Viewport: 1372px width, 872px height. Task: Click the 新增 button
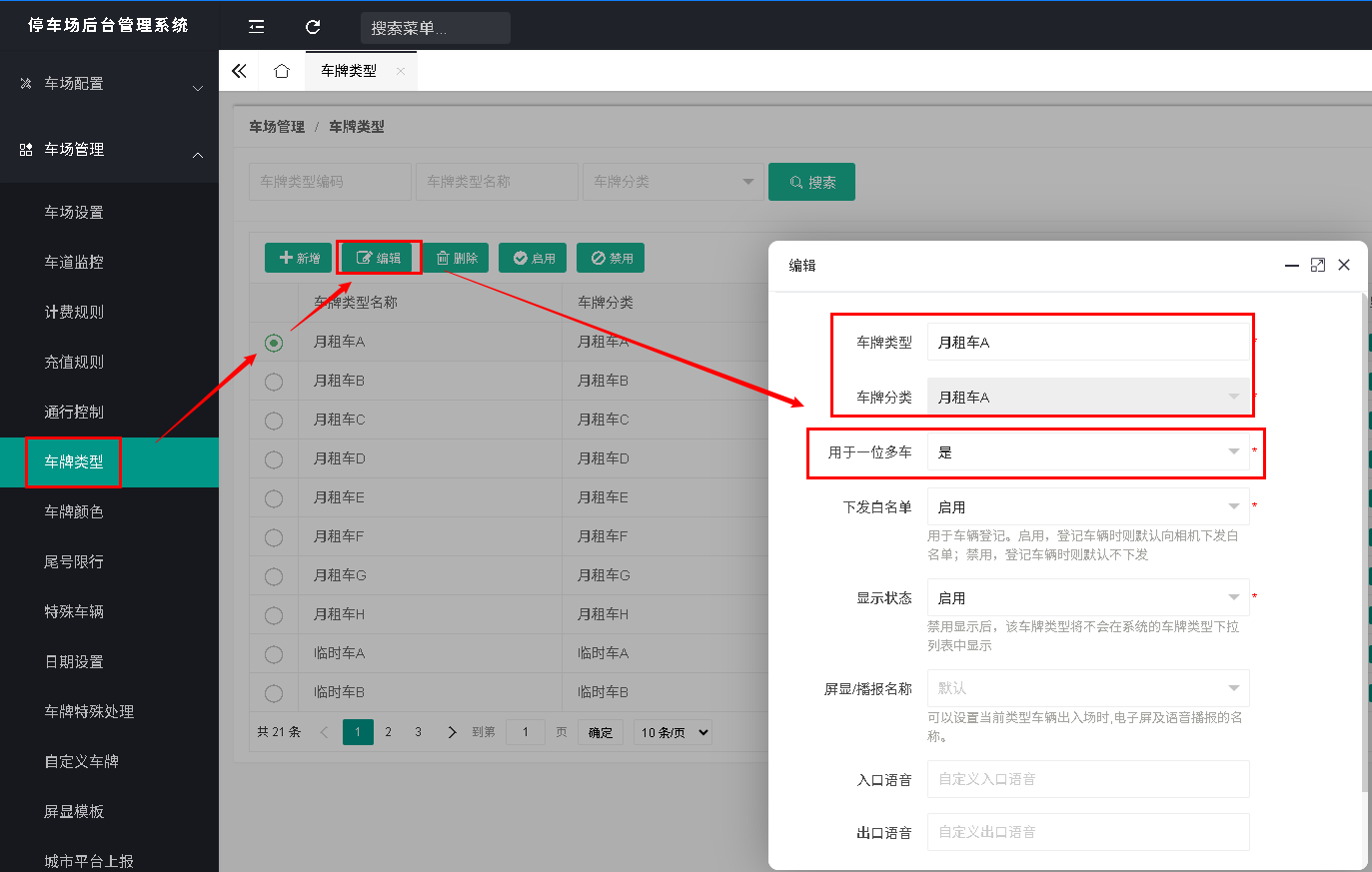[x=298, y=258]
